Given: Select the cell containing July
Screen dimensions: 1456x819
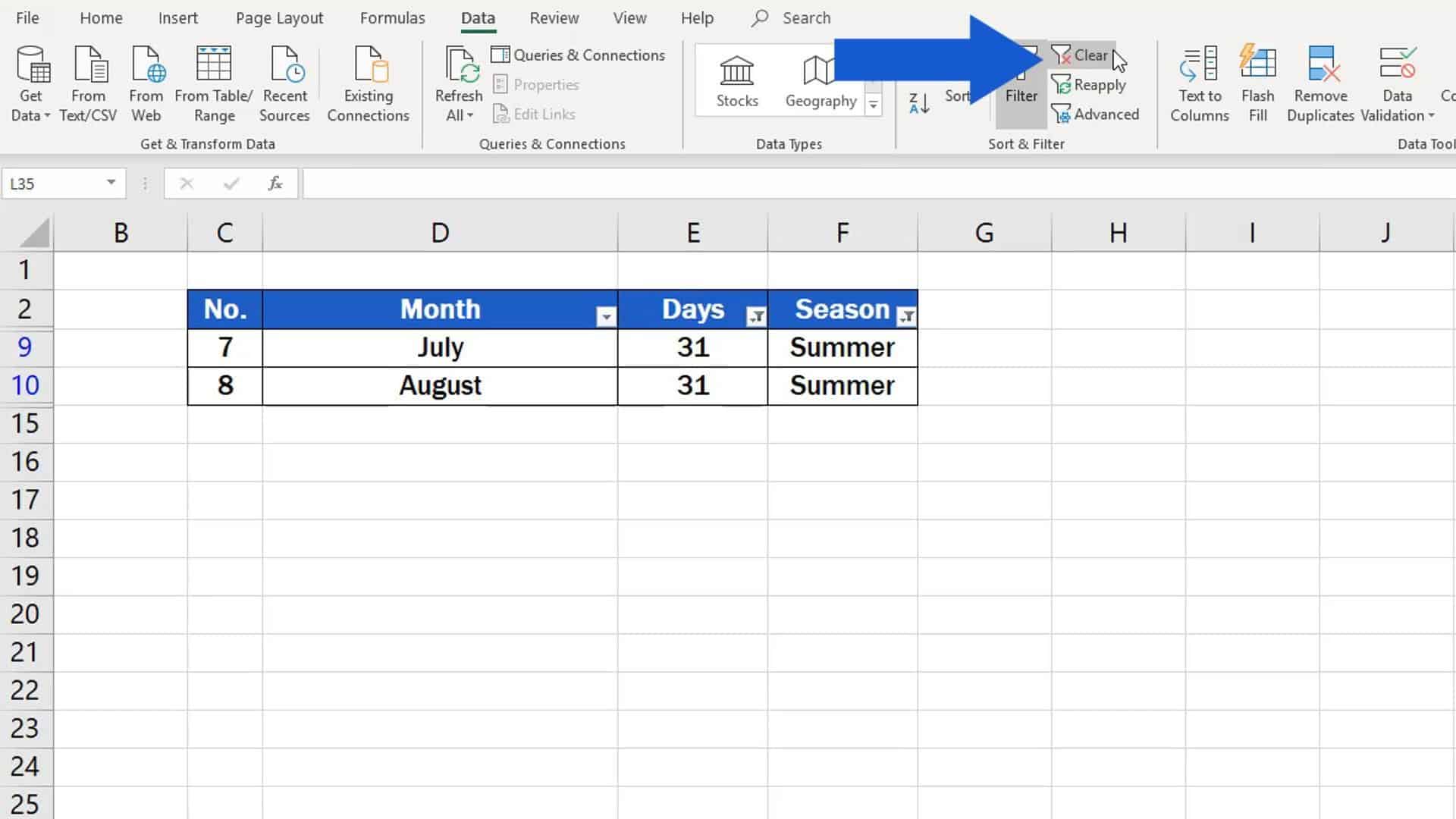Looking at the screenshot, I should [440, 347].
